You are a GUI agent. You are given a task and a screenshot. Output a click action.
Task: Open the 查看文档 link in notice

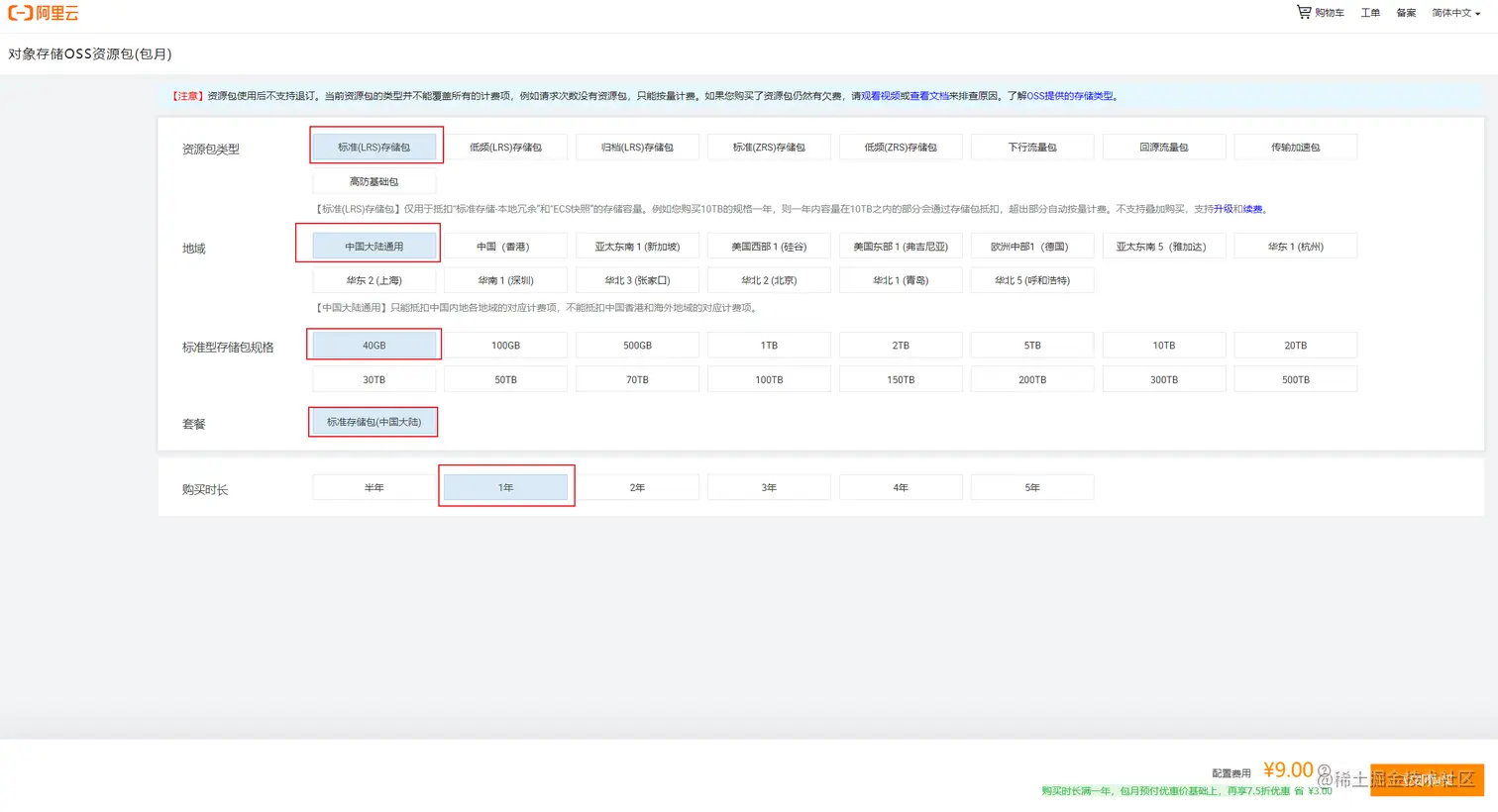coord(929,96)
